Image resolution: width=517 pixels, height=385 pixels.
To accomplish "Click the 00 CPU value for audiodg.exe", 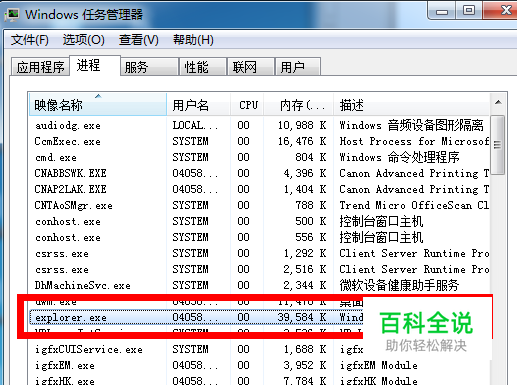I will [x=243, y=125].
